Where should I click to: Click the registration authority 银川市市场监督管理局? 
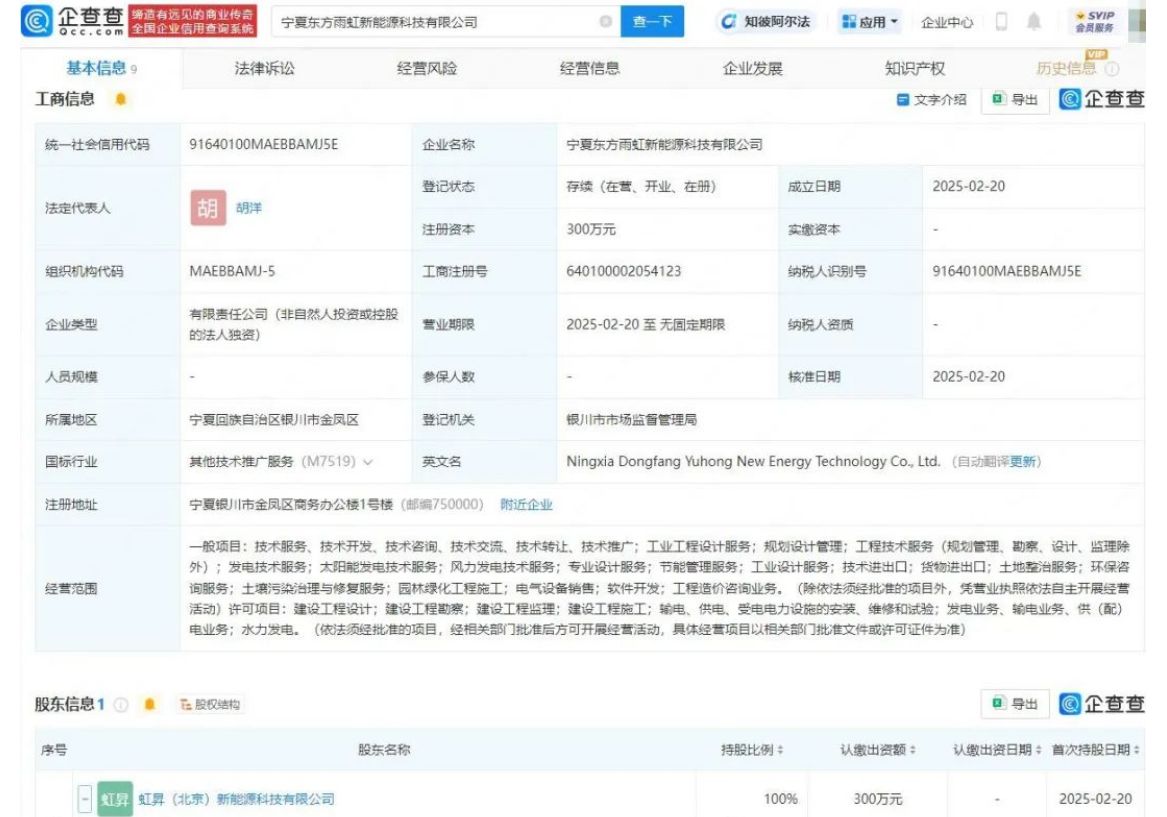pos(631,420)
